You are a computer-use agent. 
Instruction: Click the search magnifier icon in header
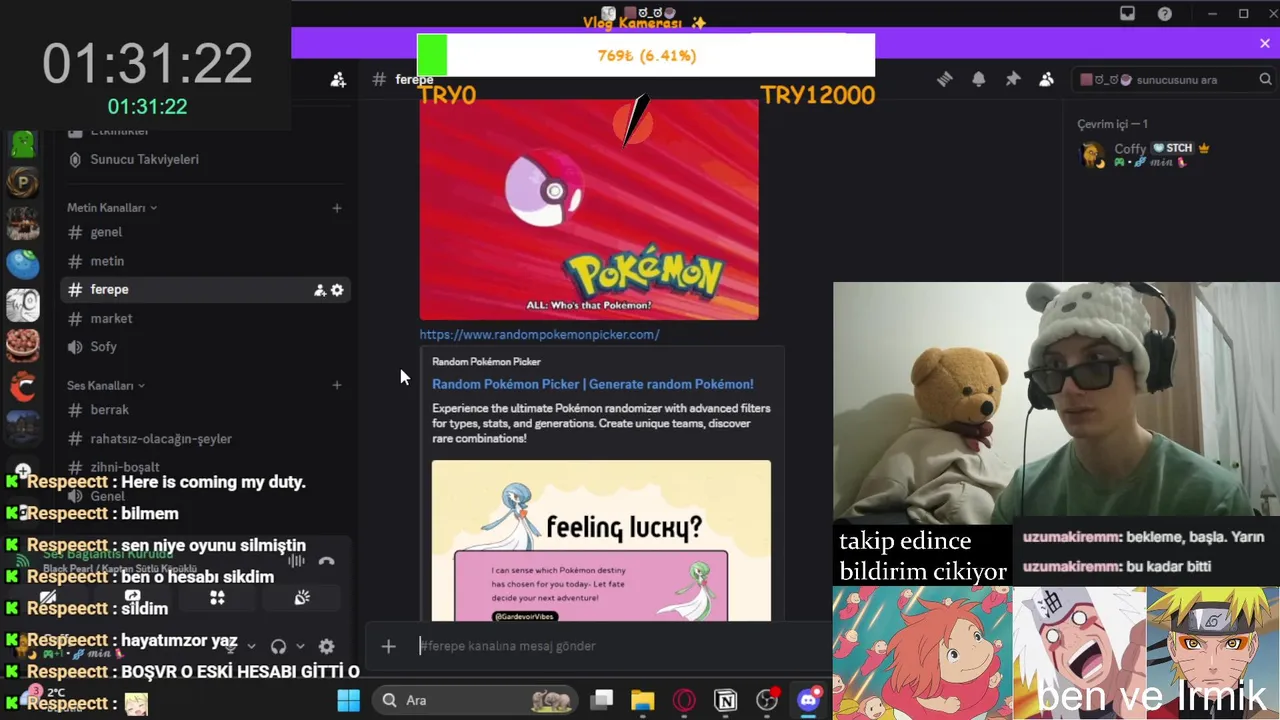click(1265, 80)
